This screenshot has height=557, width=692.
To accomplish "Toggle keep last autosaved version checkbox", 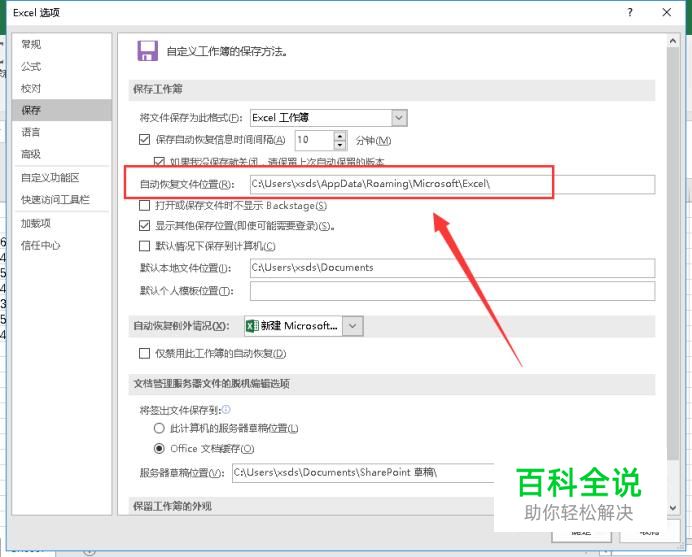I will point(159,162).
